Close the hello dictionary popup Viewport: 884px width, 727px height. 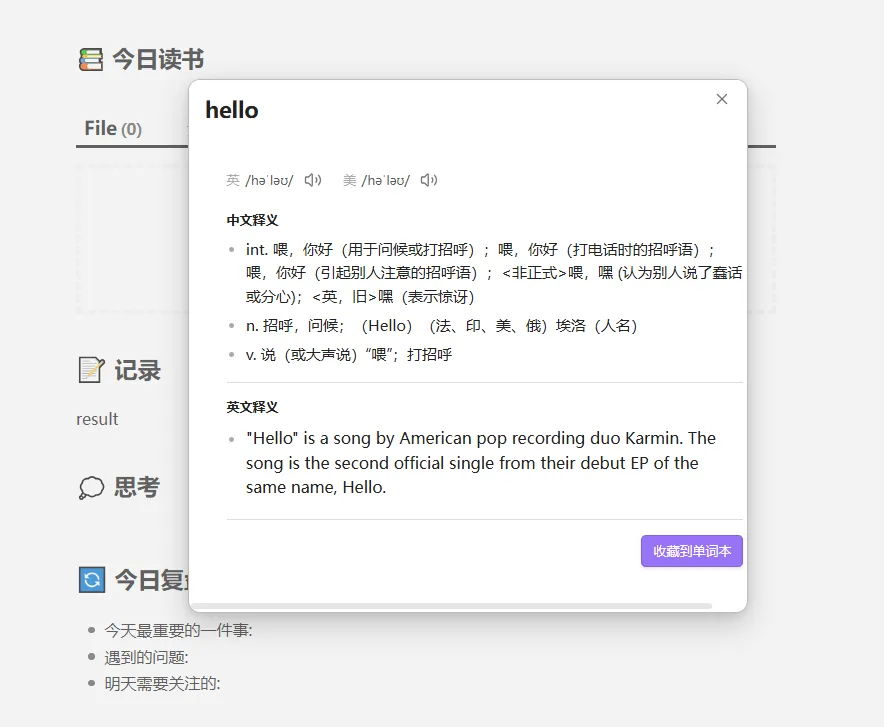point(722,99)
